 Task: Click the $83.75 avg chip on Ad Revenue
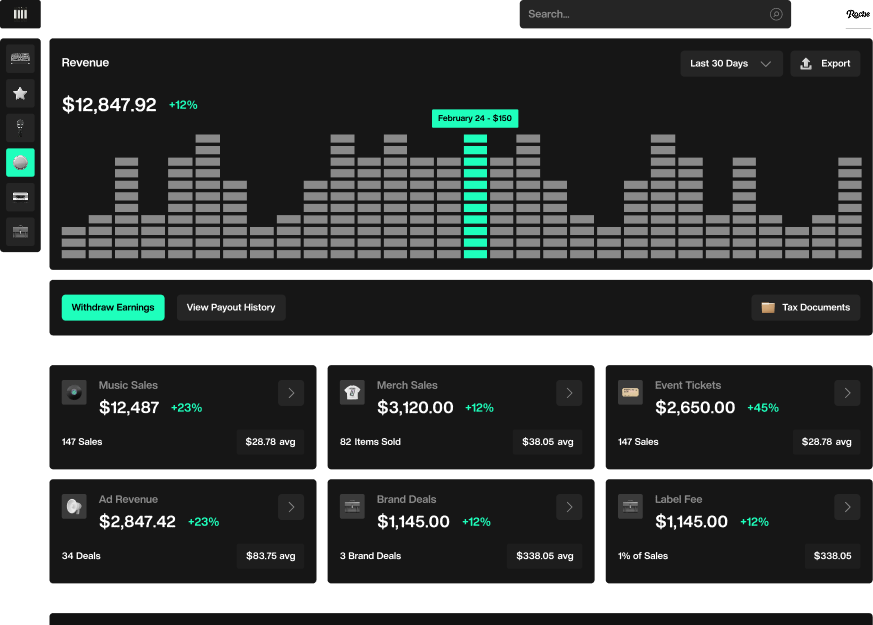(x=271, y=556)
